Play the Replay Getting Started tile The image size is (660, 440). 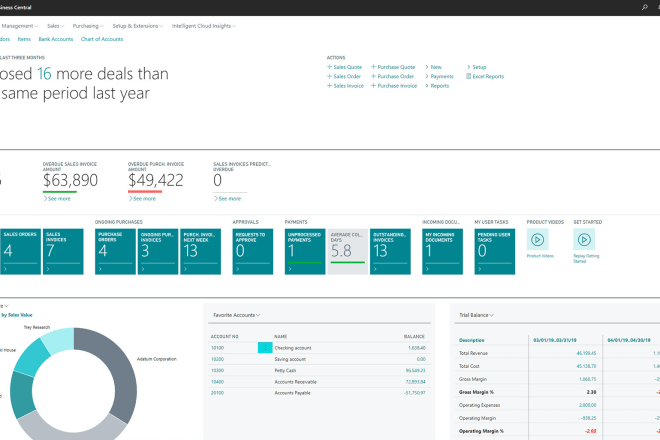[x=584, y=240]
